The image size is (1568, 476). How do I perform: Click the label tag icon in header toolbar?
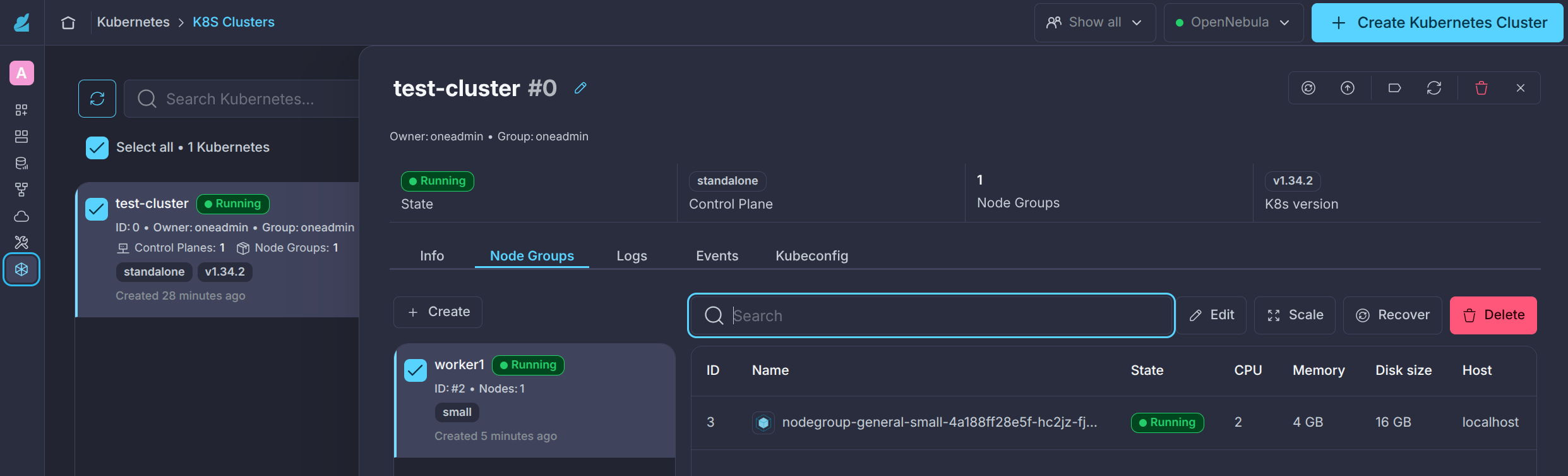pos(1395,88)
